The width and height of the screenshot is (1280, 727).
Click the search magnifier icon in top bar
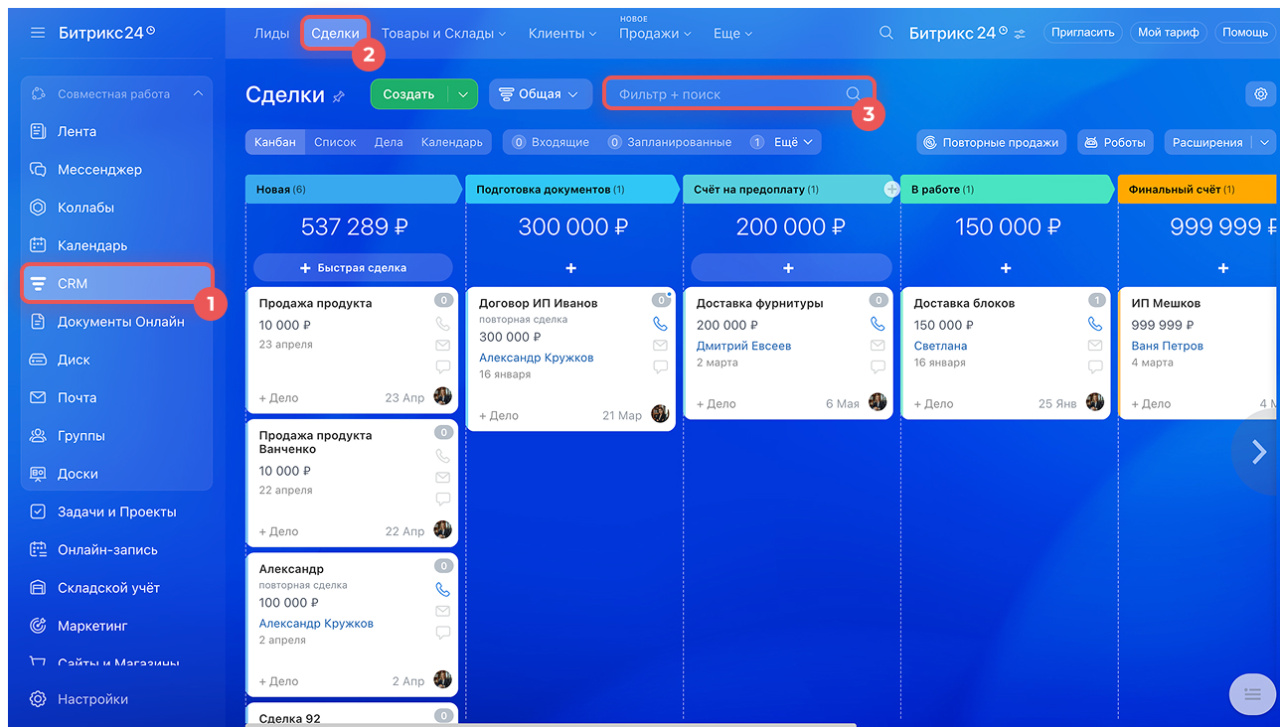(x=886, y=33)
